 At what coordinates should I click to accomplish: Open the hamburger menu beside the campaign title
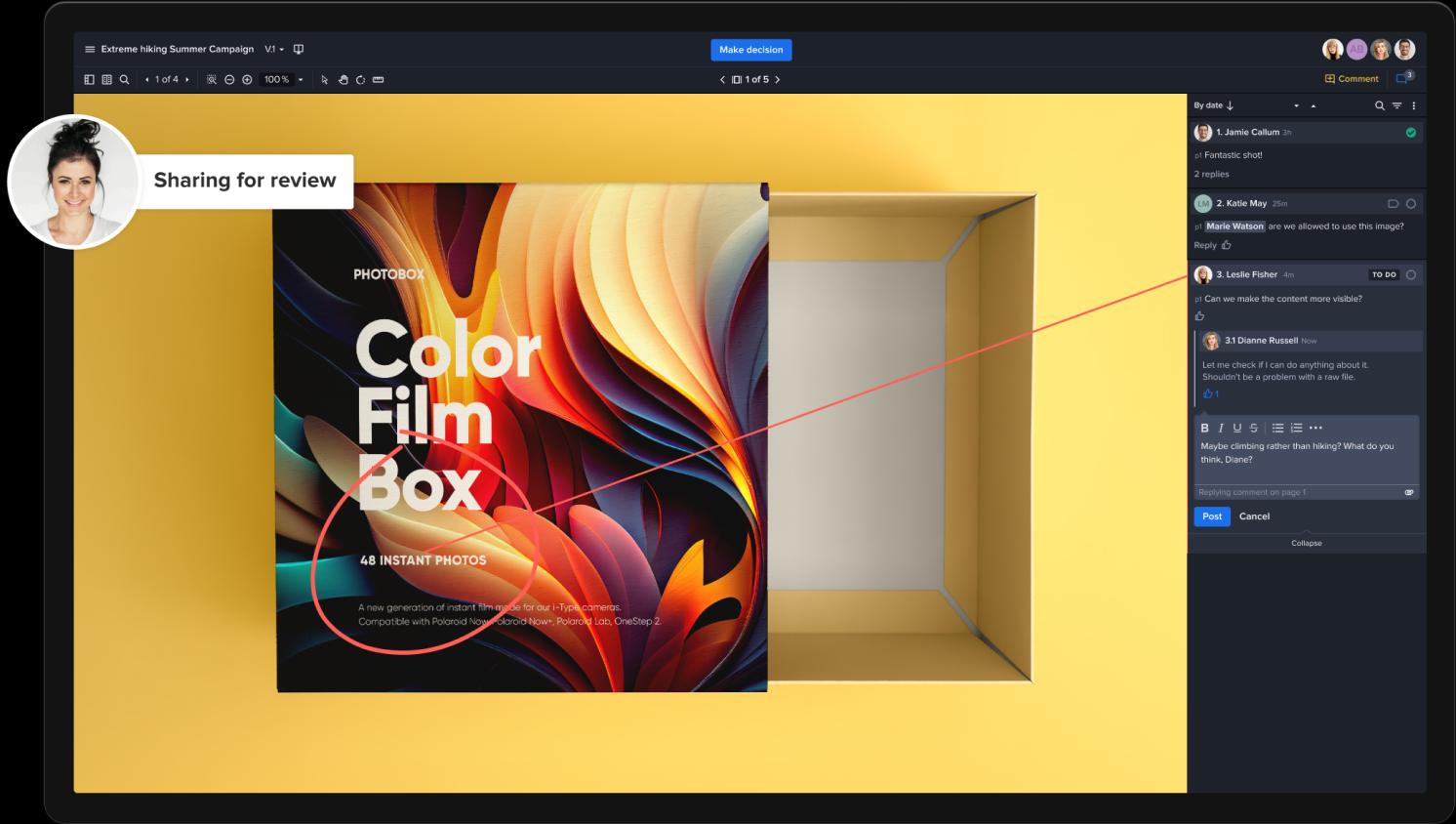coord(90,50)
